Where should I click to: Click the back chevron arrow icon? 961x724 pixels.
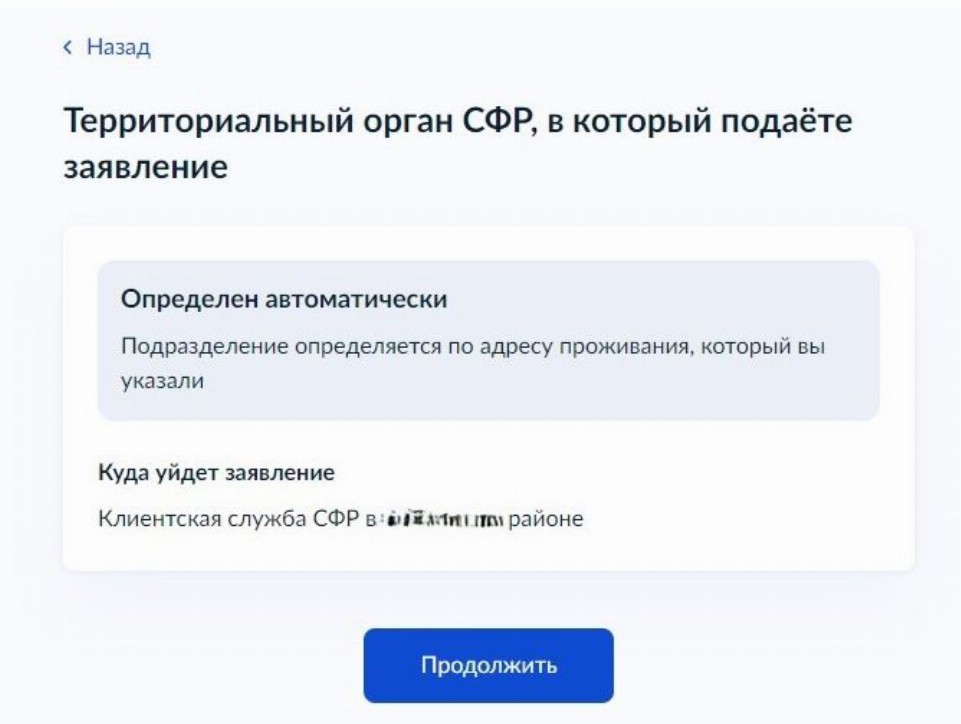(68, 47)
